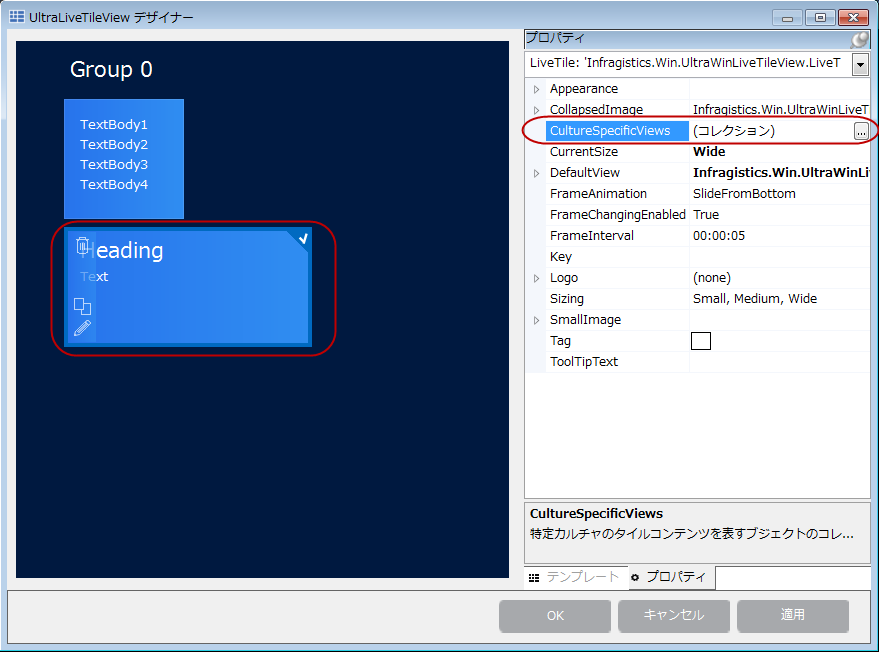
Task: Toggle the checkmark on the Heading tile
Action: (304, 238)
